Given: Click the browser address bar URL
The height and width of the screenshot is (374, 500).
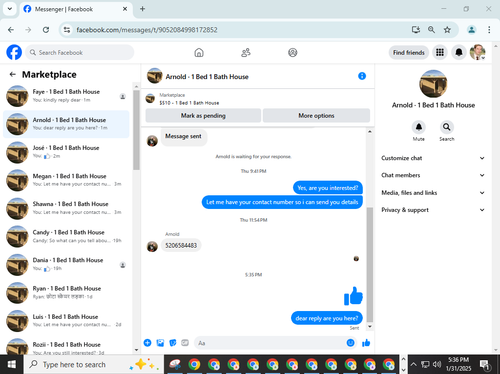Looking at the screenshot, I should [147, 30].
